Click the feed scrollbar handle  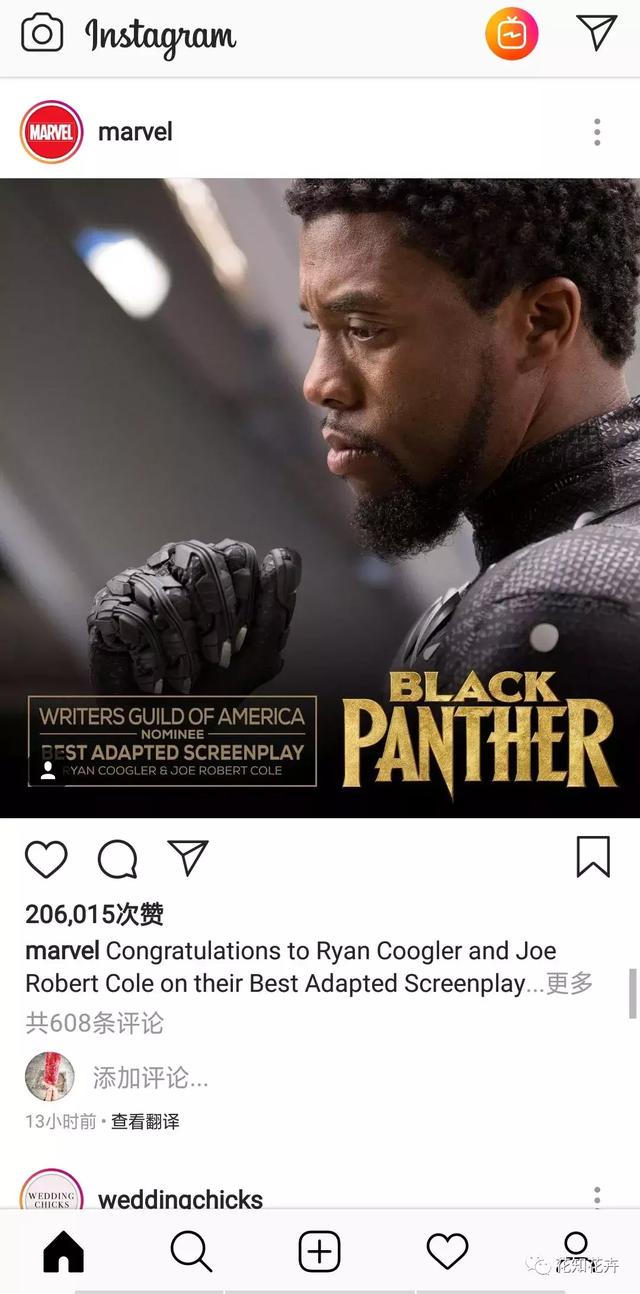[x=632, y=993]
